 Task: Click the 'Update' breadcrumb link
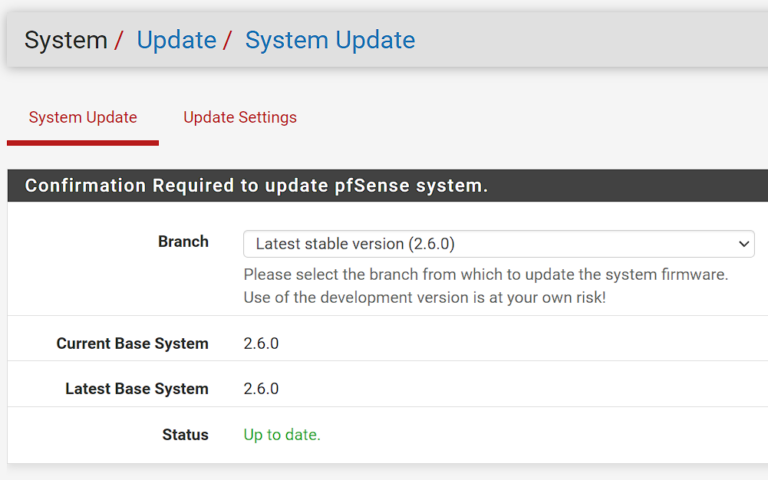point(176,40)
